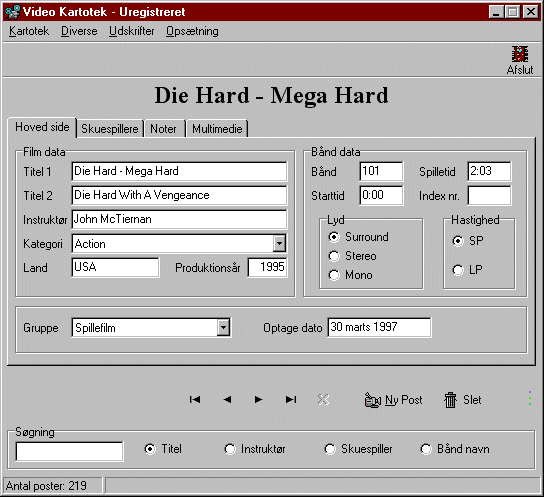544x497 pixels.
Task: Expand the Kategori dropdown arrow
Action: [279, 243]
